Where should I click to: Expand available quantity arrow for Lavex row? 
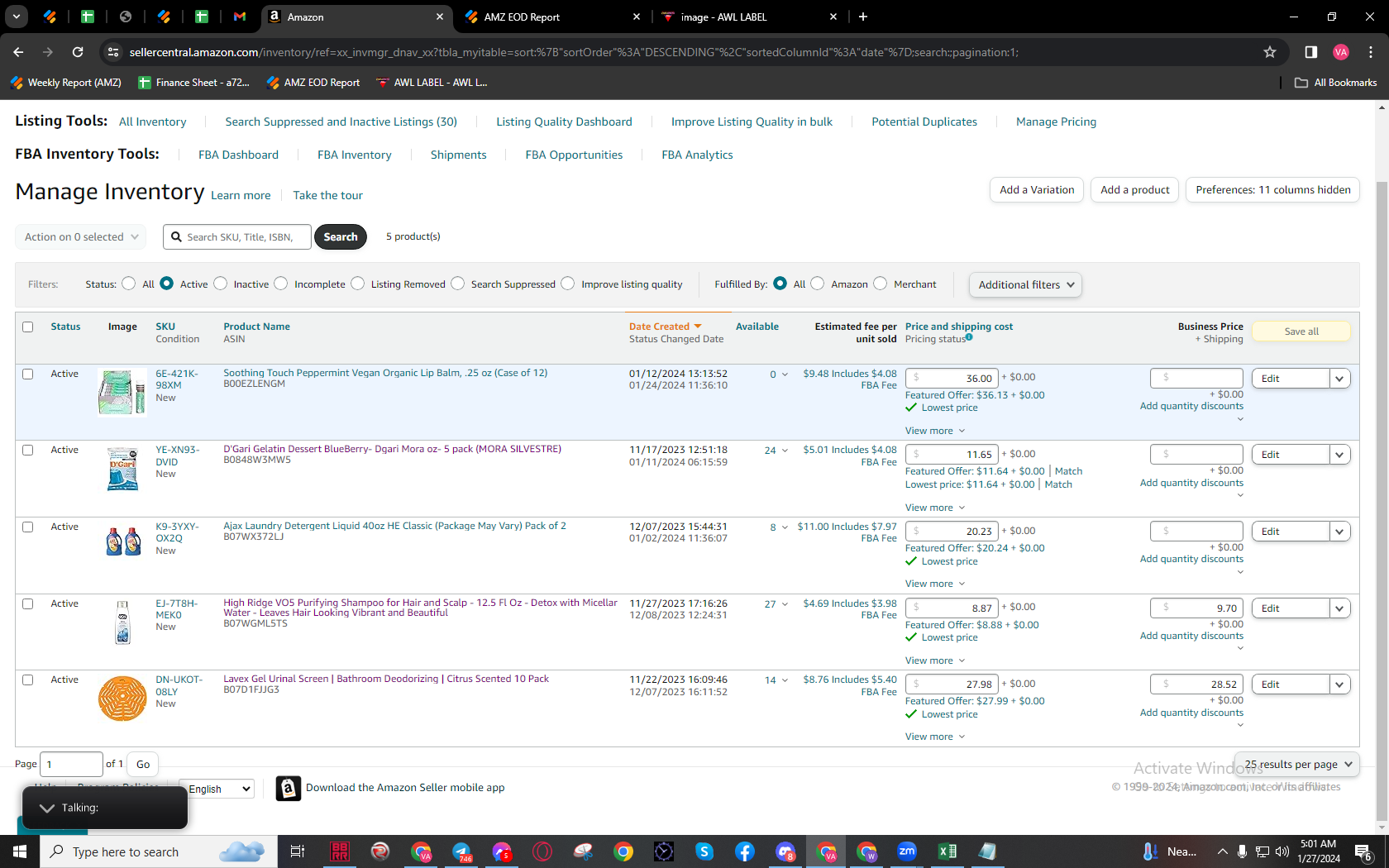tap(785, 680)
